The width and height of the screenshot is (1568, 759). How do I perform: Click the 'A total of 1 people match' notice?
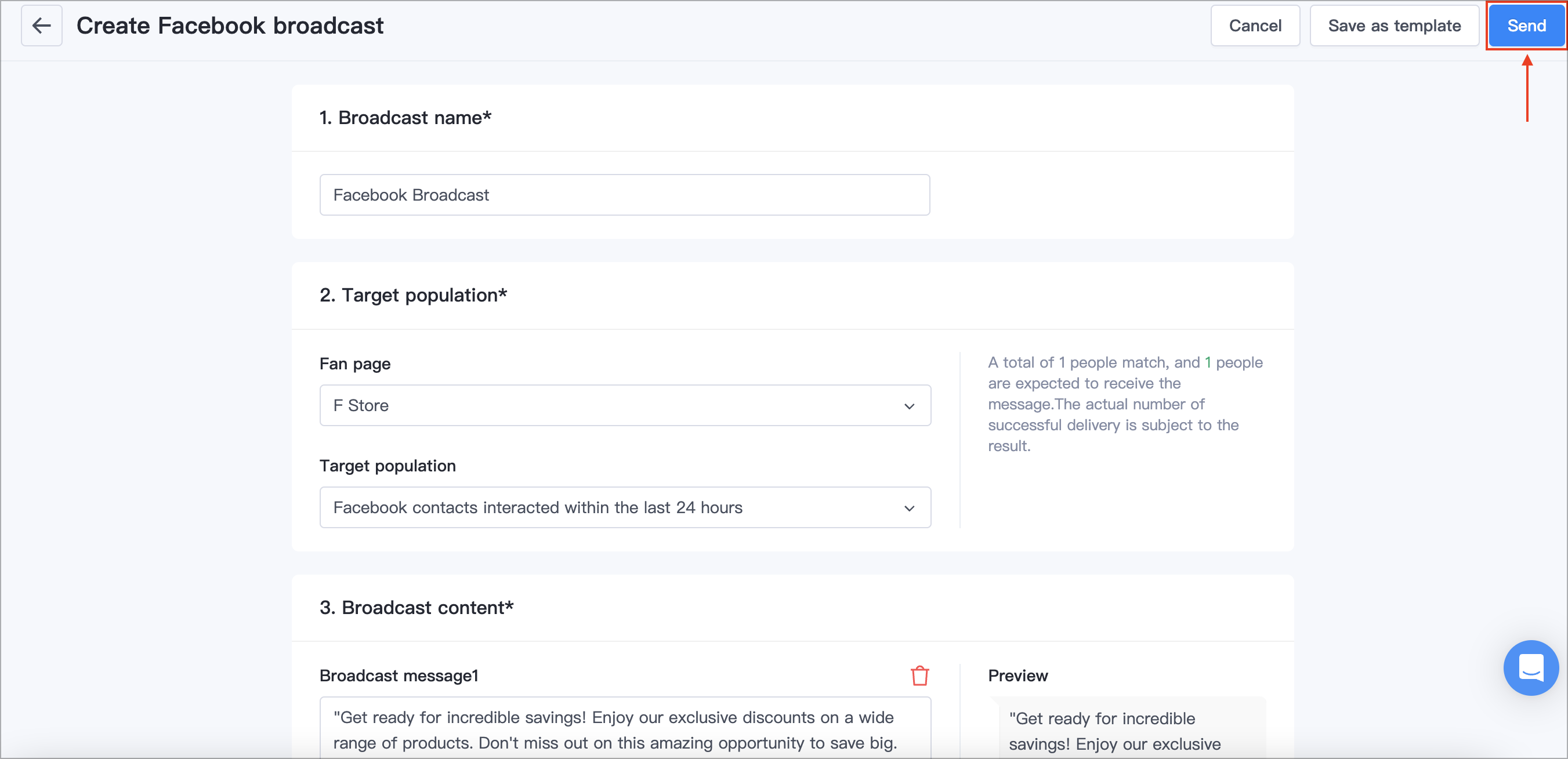point(1125,404)
